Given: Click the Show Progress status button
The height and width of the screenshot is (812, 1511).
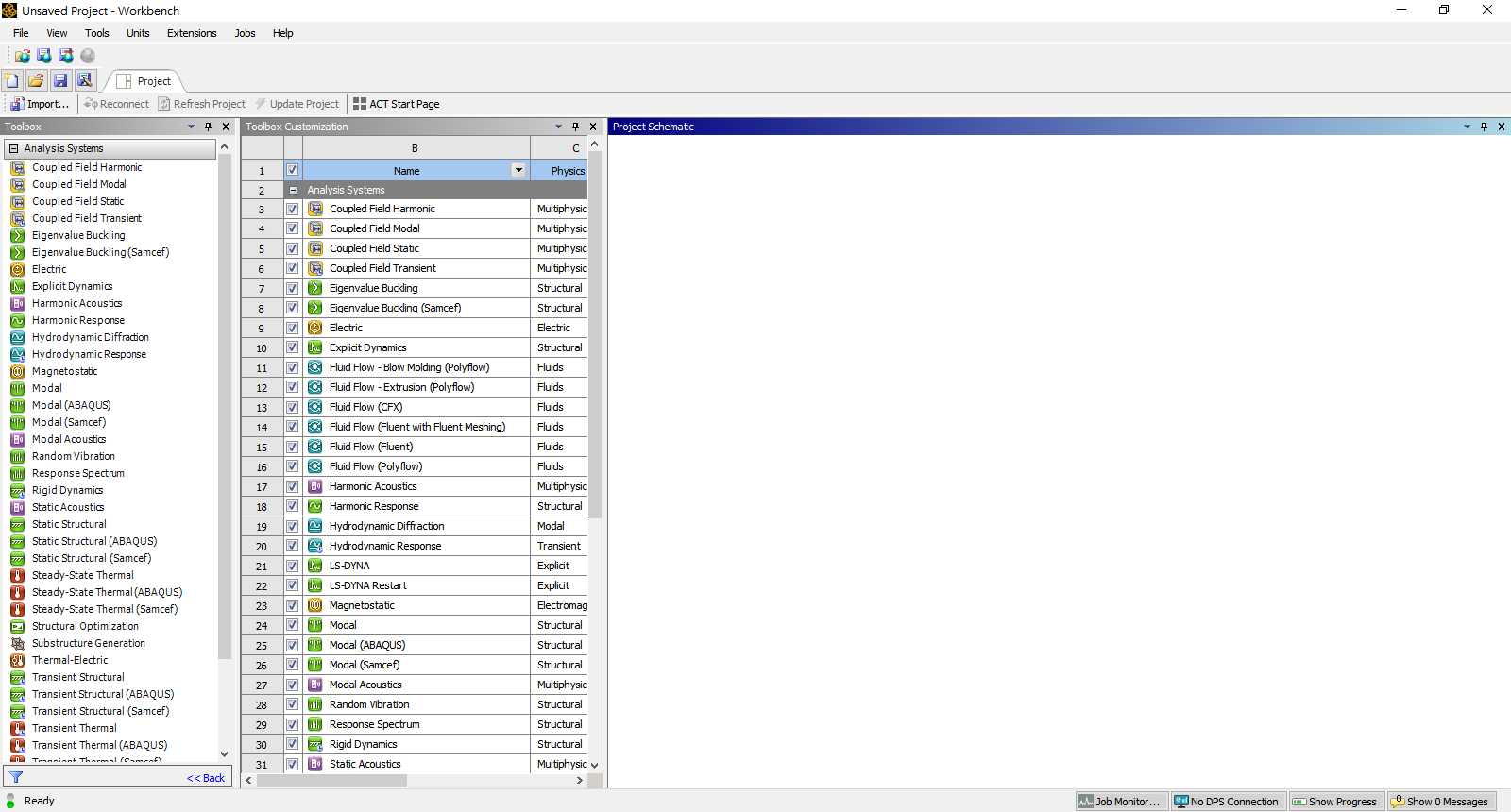Looking at the screenshot, I should (x=1335, y=802).
